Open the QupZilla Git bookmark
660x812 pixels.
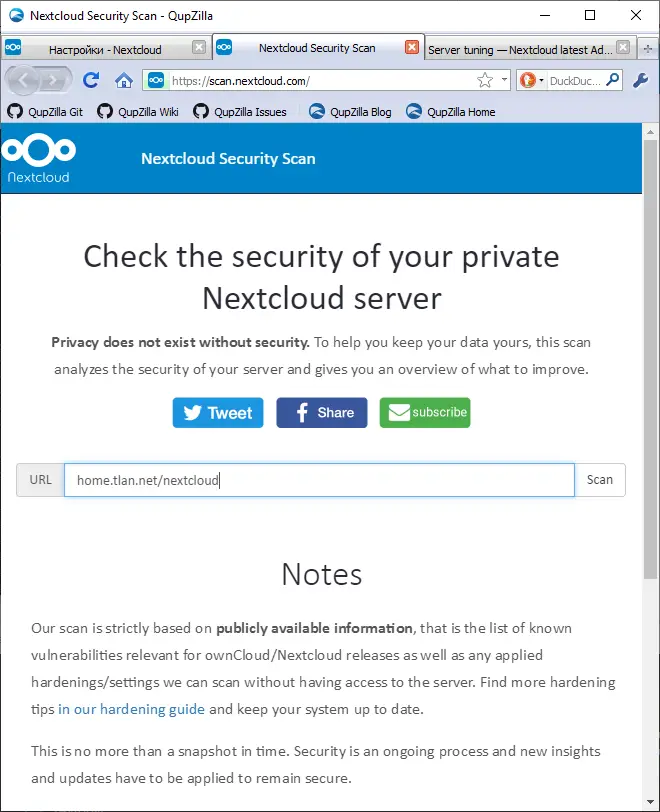45,112
